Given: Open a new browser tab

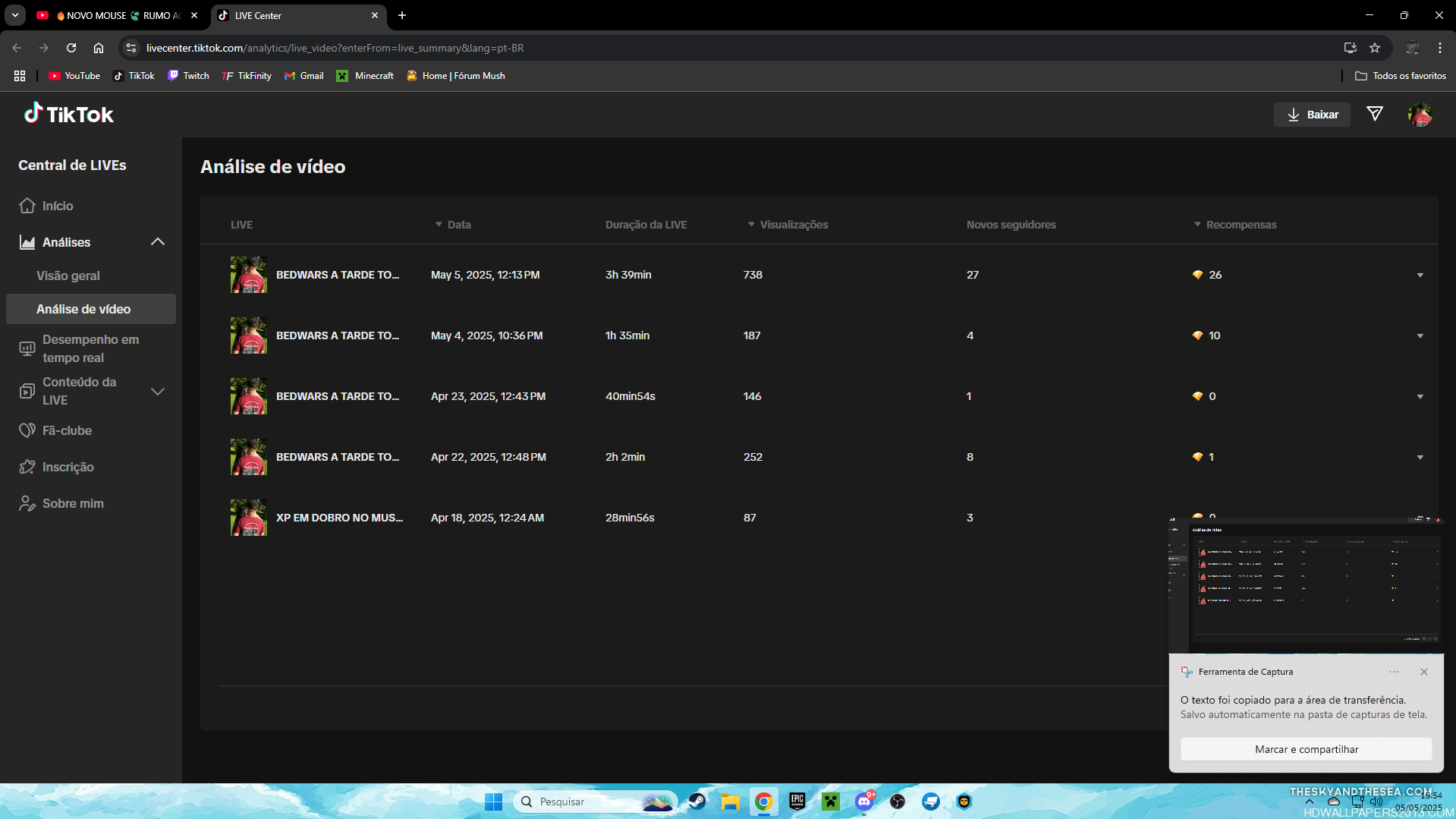Looking at the screenshot, I should (x=402, y=15).
